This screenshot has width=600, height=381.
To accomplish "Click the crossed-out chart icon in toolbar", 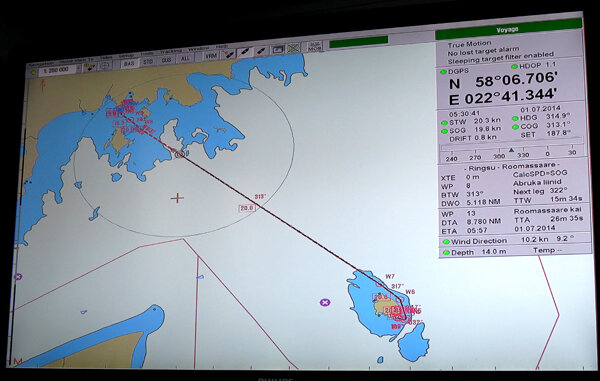I will tap(293, 48).
